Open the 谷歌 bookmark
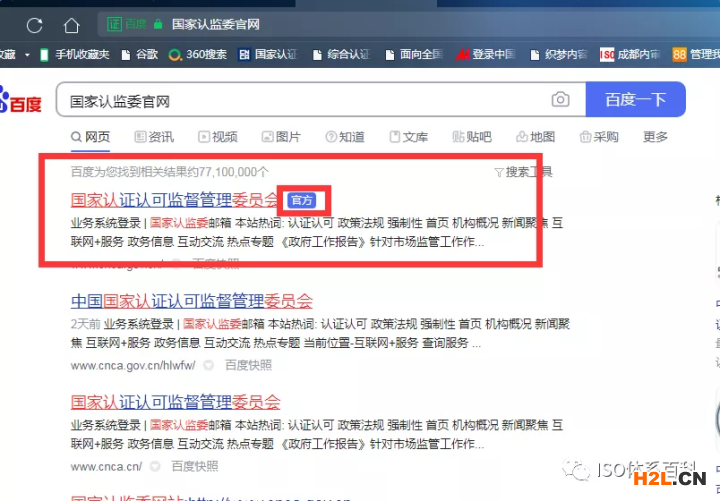Viewport: 720px width, 501px height. [140, 55]
